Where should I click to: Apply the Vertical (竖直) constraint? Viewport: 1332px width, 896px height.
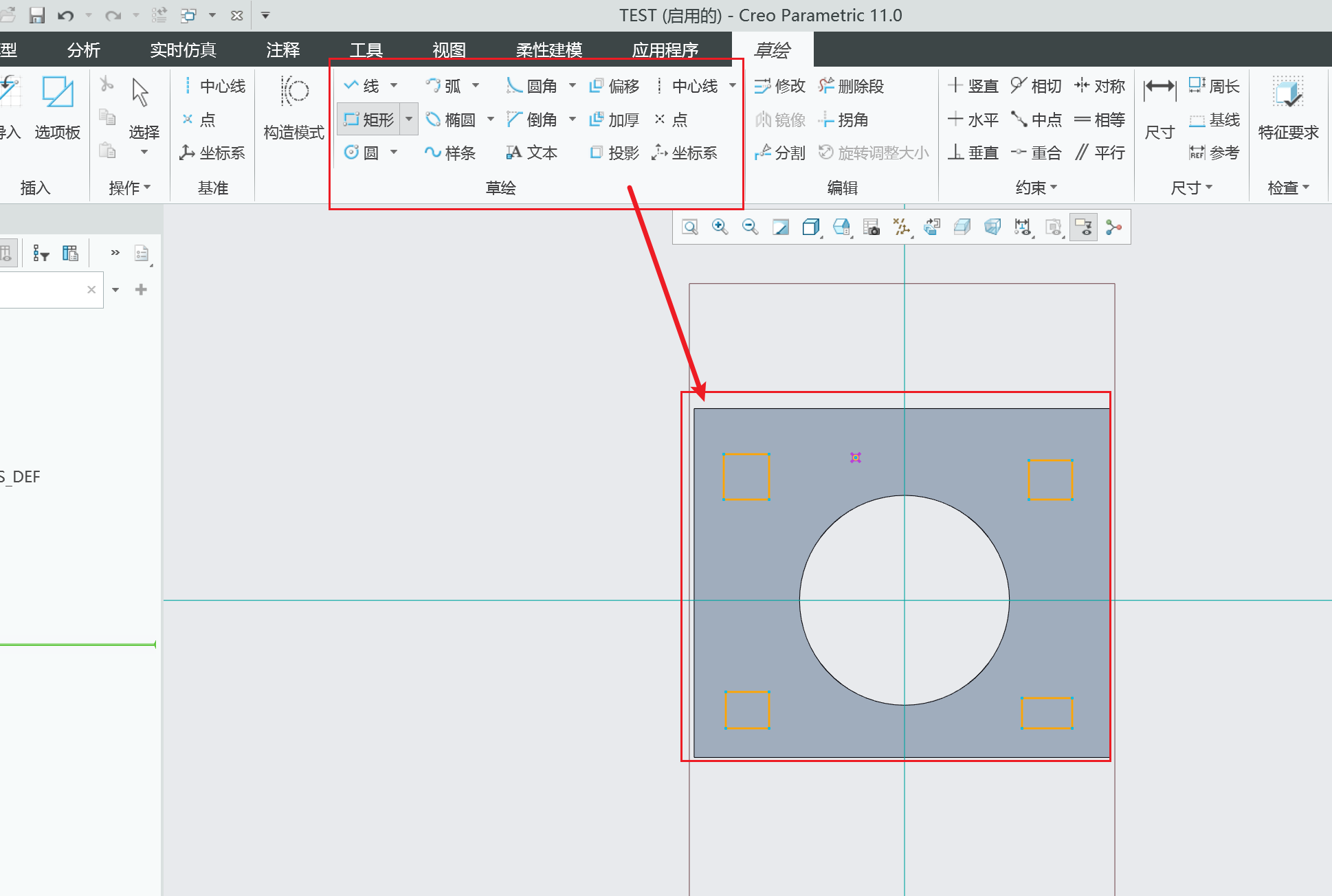(973, 86)
